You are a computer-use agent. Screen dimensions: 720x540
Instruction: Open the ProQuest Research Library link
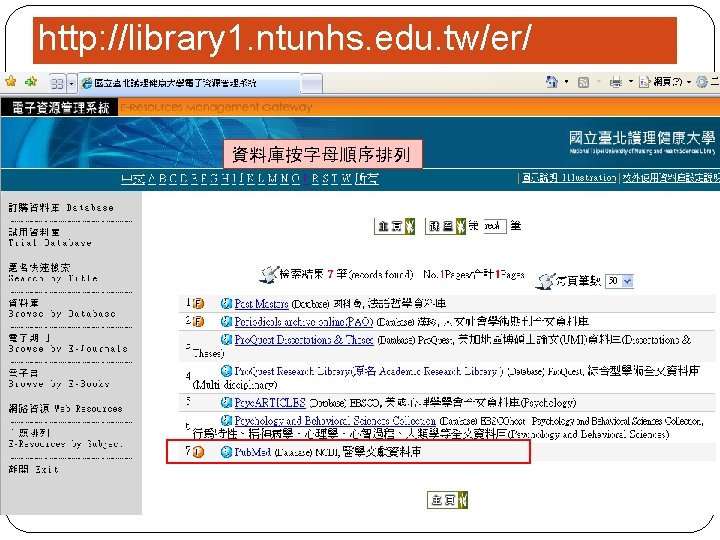369,371
